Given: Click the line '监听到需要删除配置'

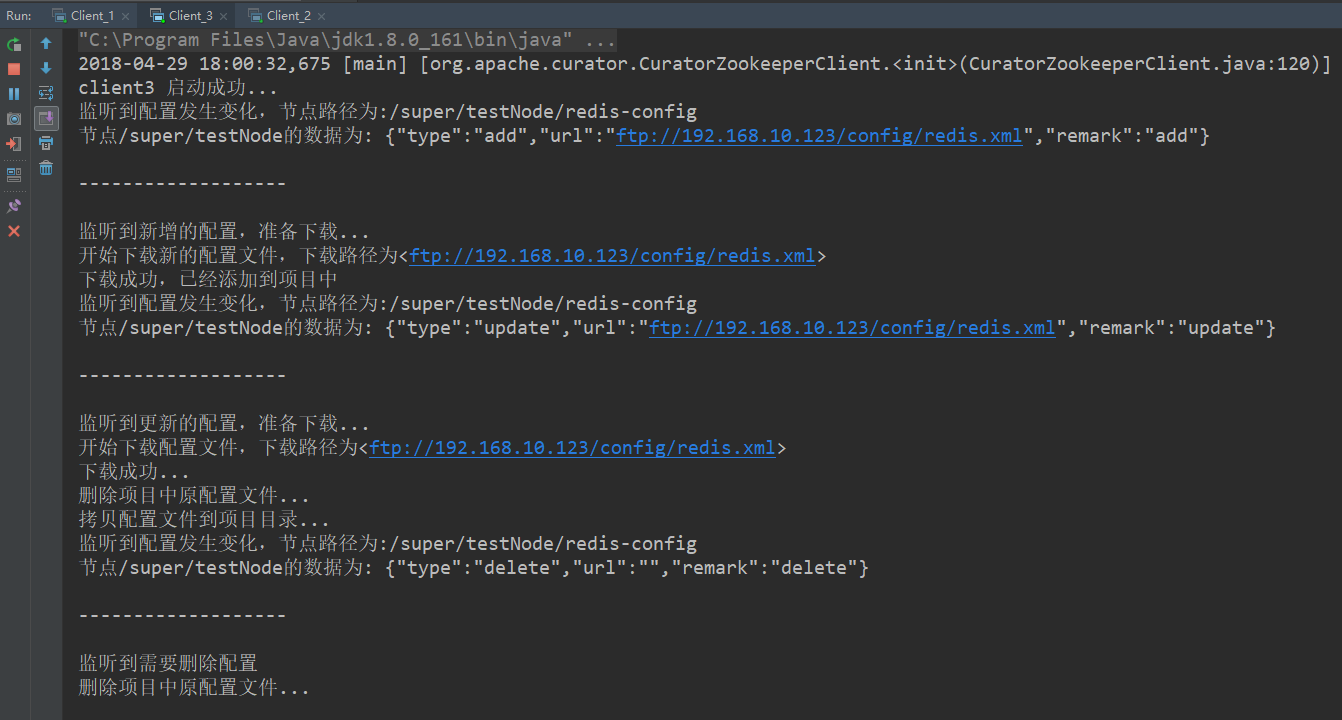Looking at the screenshot, I should (168, 664).
